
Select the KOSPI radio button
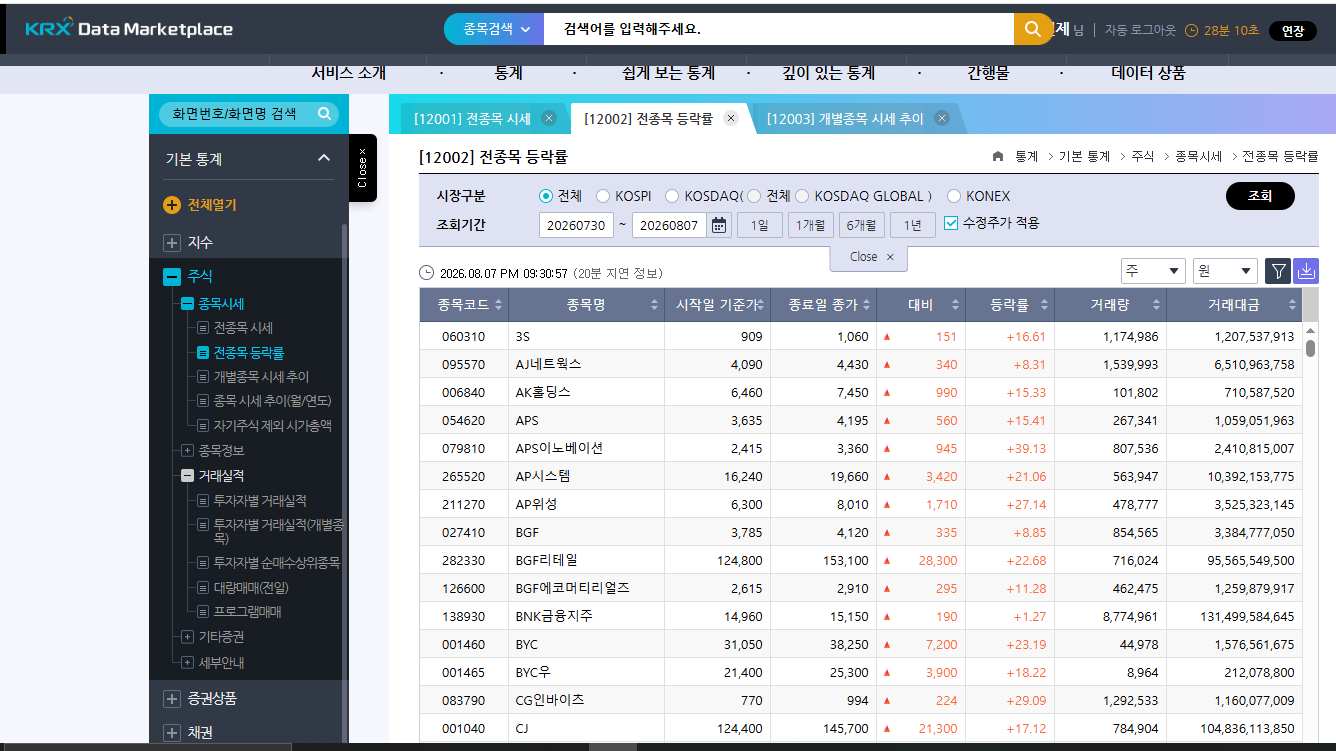click(603, 196)
